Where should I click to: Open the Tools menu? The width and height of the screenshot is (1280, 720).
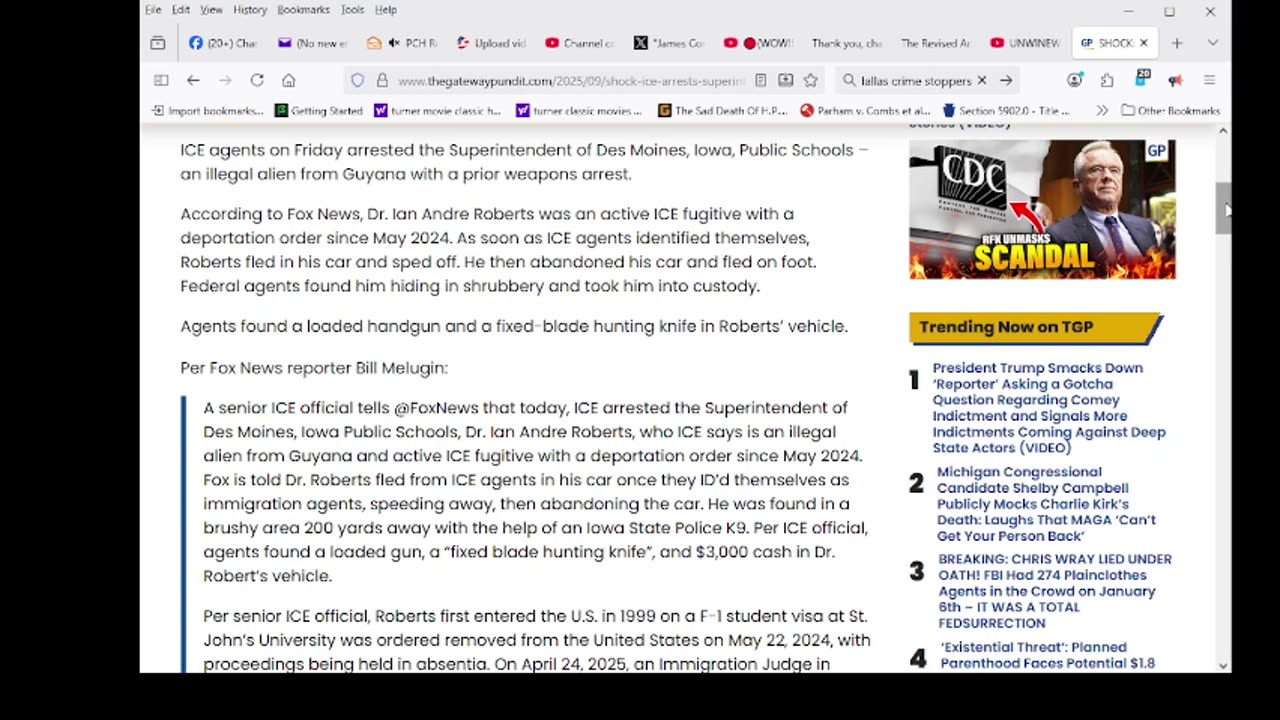point(353,10)
